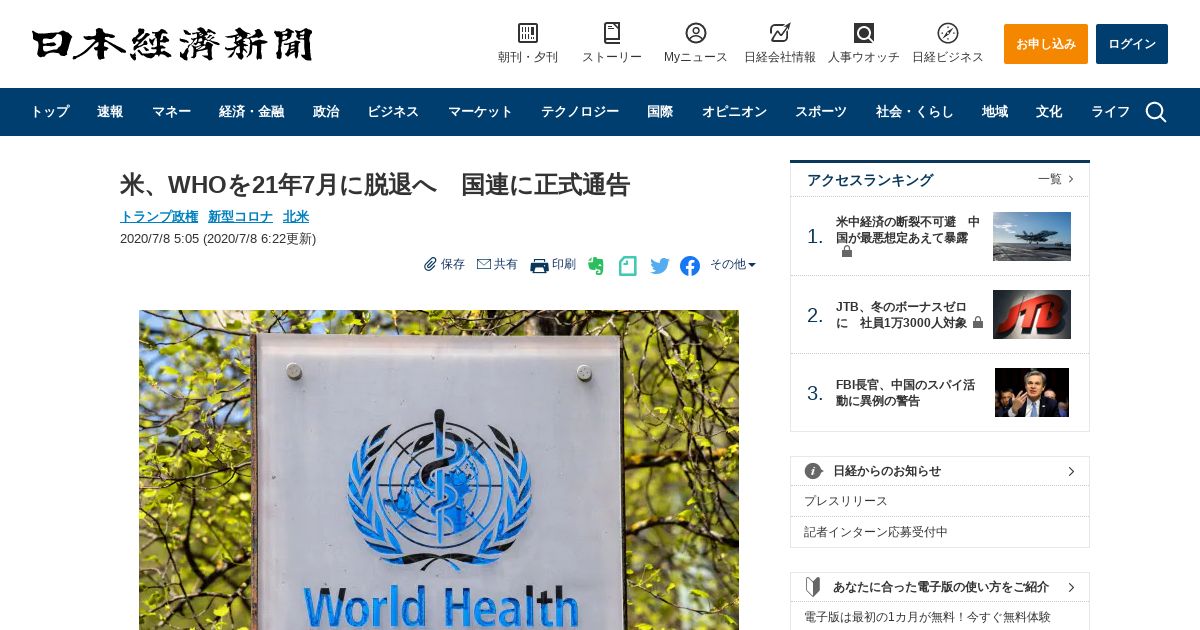Screen dimensions: 1200x630
Task: Share article via 共有 mail icon
Action: click(484, 264)
